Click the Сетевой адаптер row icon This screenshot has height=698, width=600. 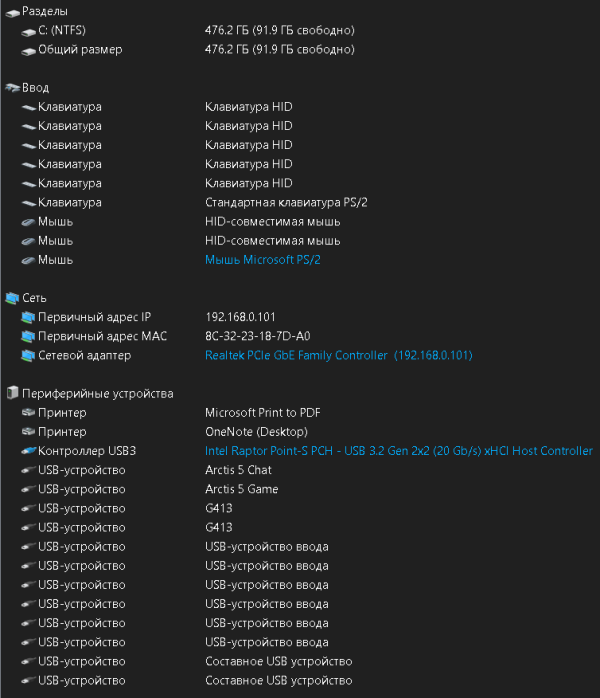(28, 355)
